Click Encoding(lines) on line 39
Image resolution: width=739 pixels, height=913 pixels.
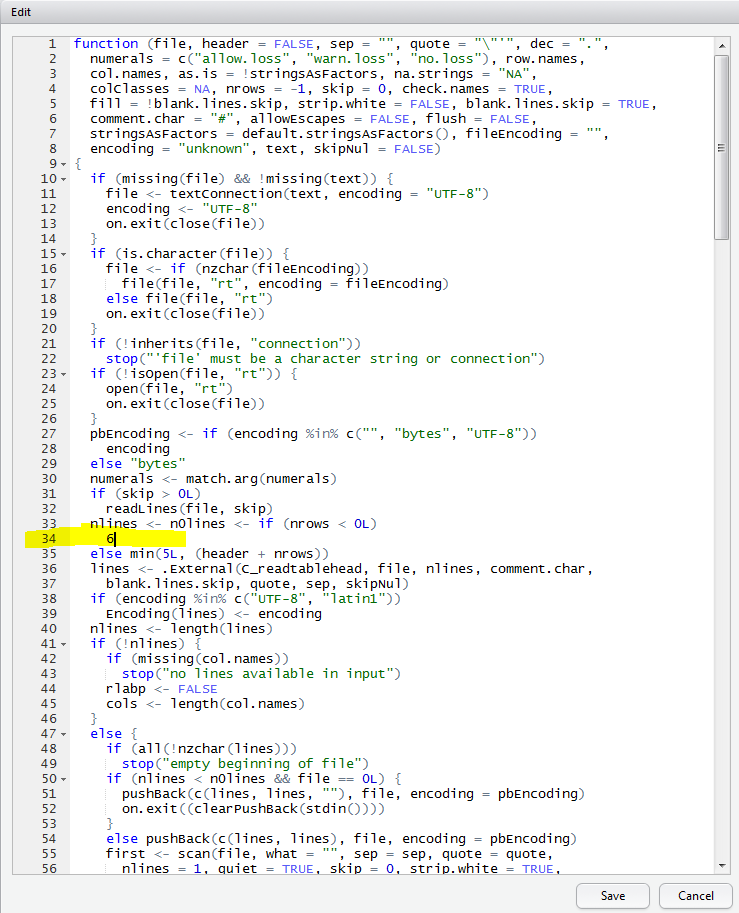point(165,614)
